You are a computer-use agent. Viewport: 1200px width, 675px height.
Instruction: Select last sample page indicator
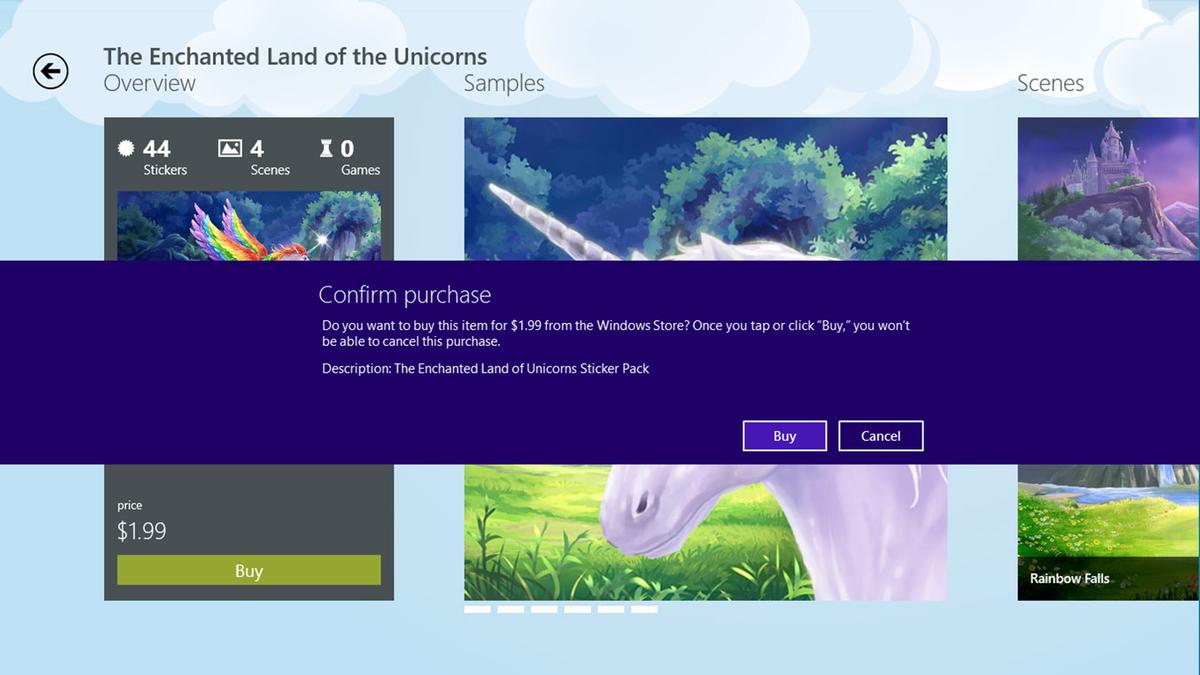click(644, 609)
